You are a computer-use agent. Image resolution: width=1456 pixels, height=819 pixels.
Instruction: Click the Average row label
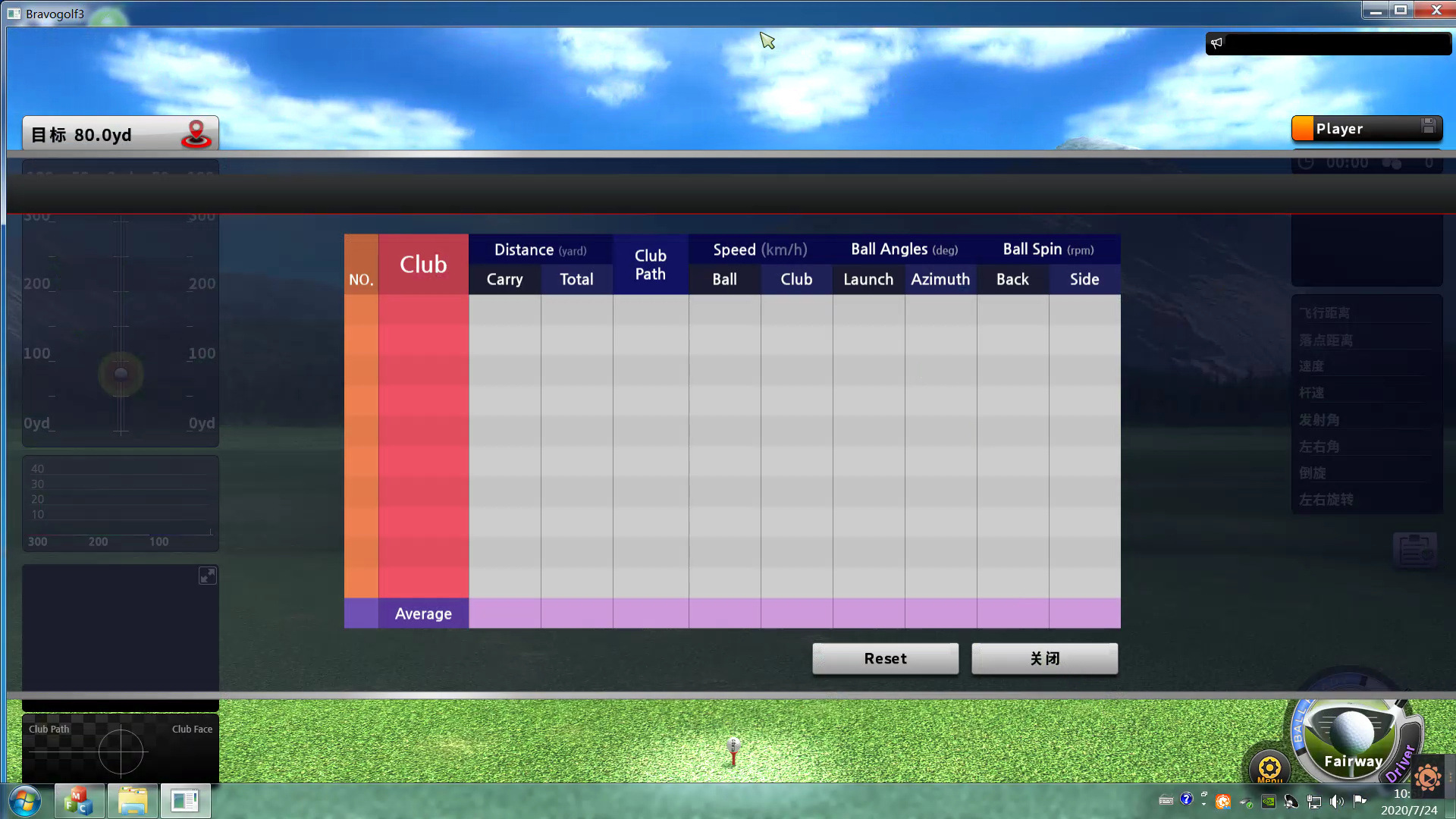pos(423,613)
